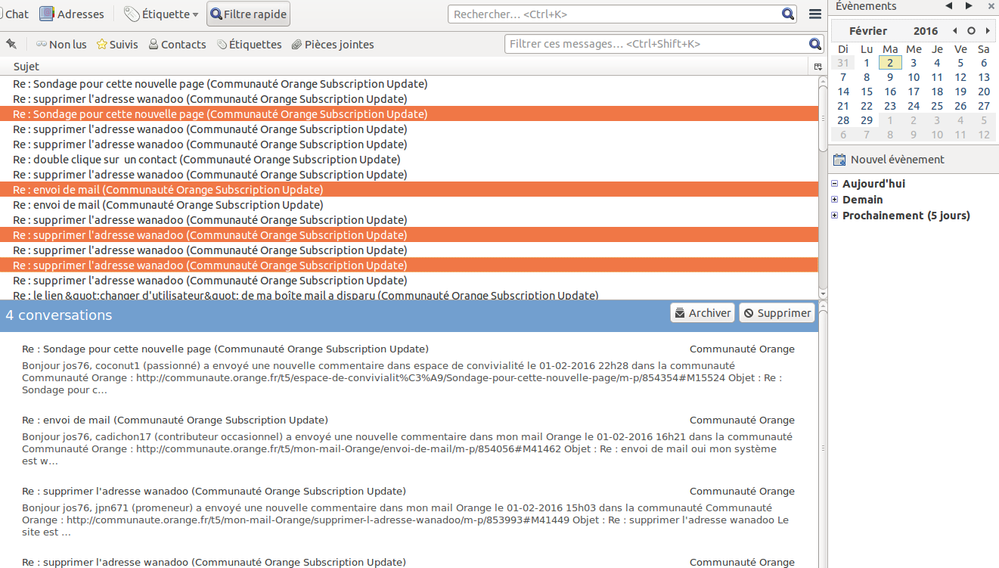Click the Archiver button
This screenshot has height=568, width=999.
coord(703,313)
